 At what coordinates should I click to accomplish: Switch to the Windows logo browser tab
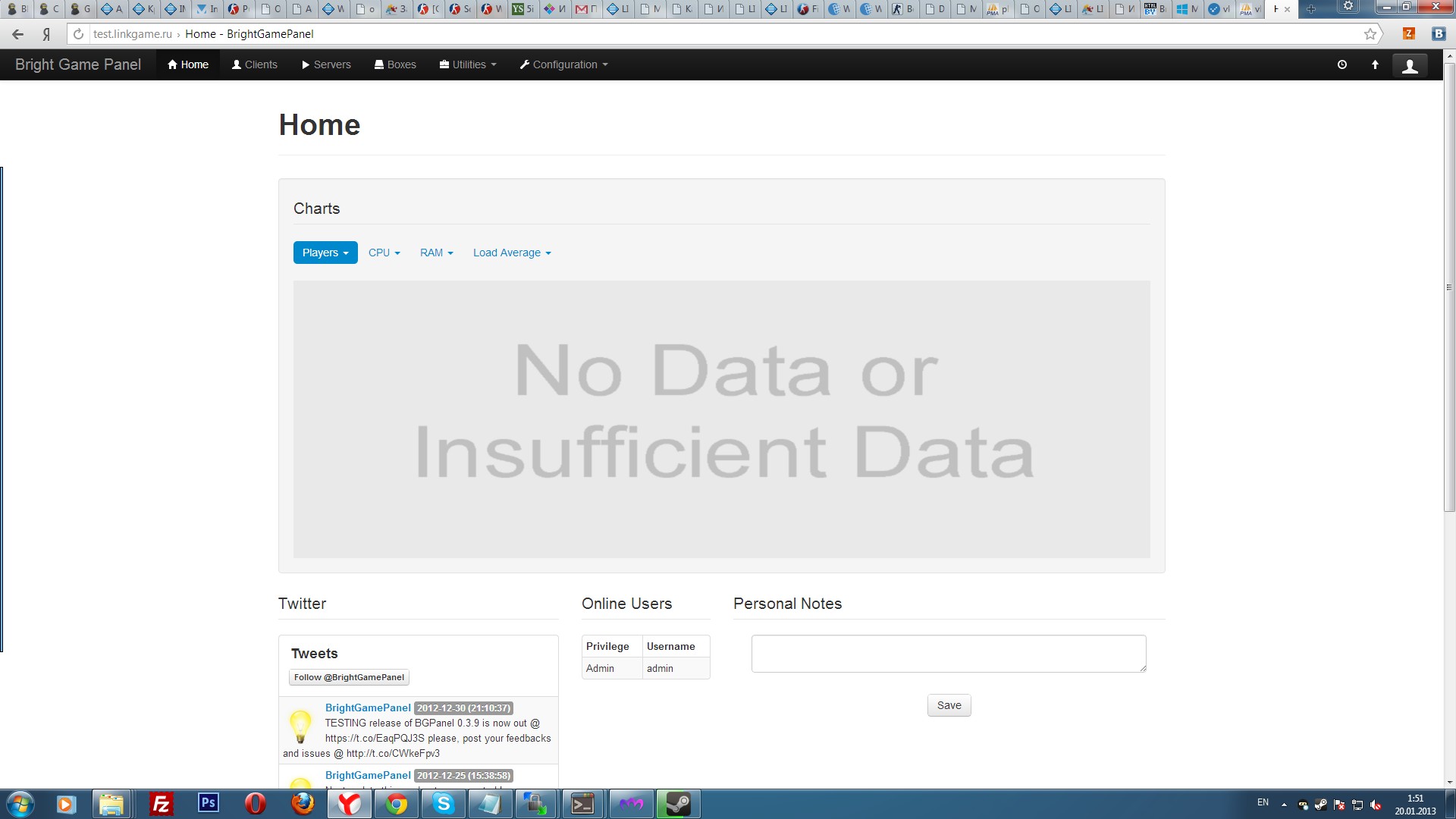1188,9
